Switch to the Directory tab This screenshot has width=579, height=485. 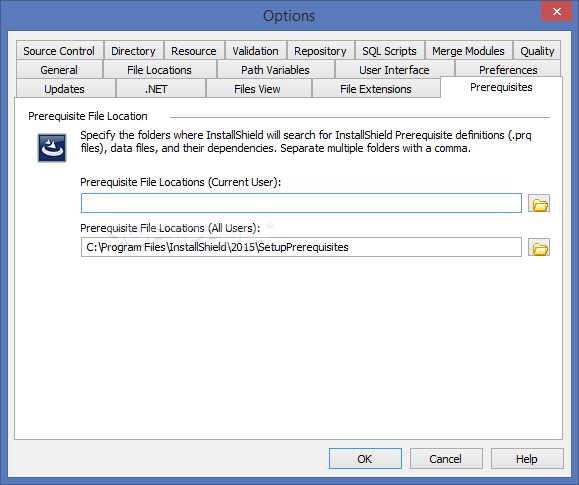click(x=133, y=51)
